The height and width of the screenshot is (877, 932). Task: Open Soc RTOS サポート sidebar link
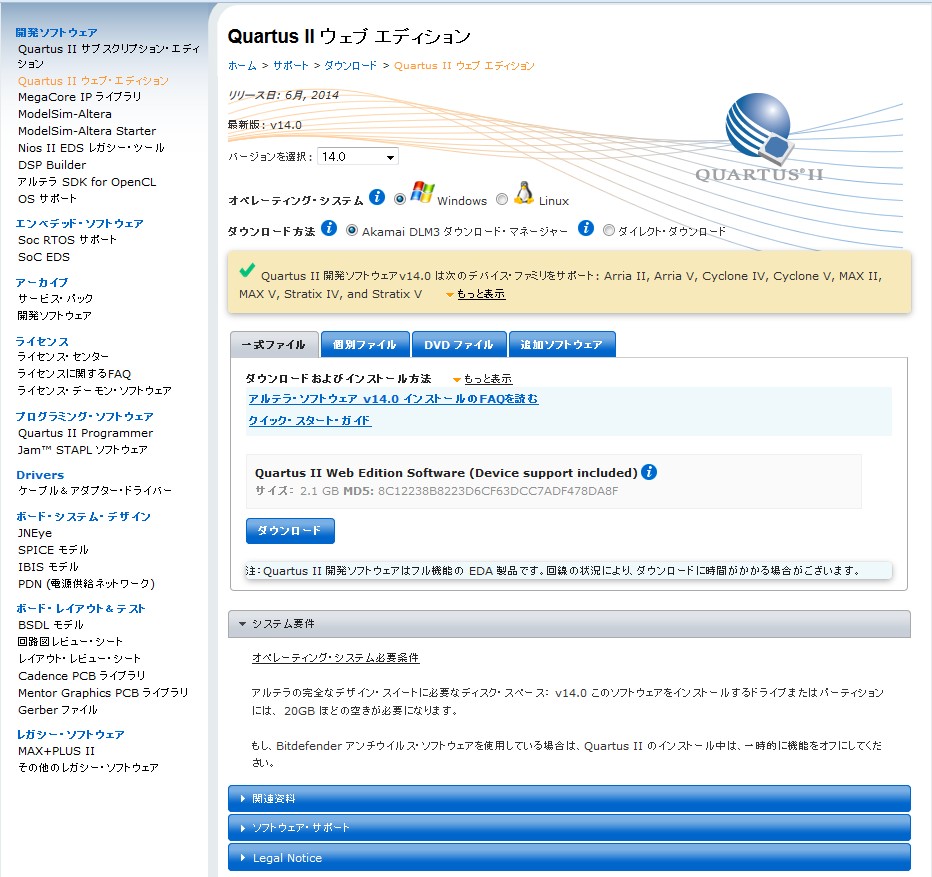(x=67, y=240)
